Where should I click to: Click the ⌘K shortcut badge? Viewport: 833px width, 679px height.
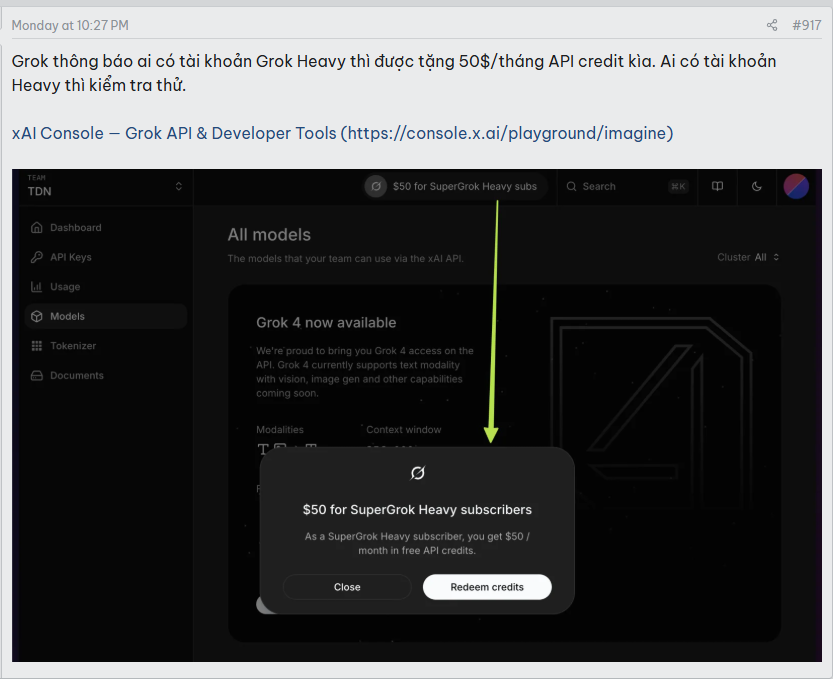point(678,186)
